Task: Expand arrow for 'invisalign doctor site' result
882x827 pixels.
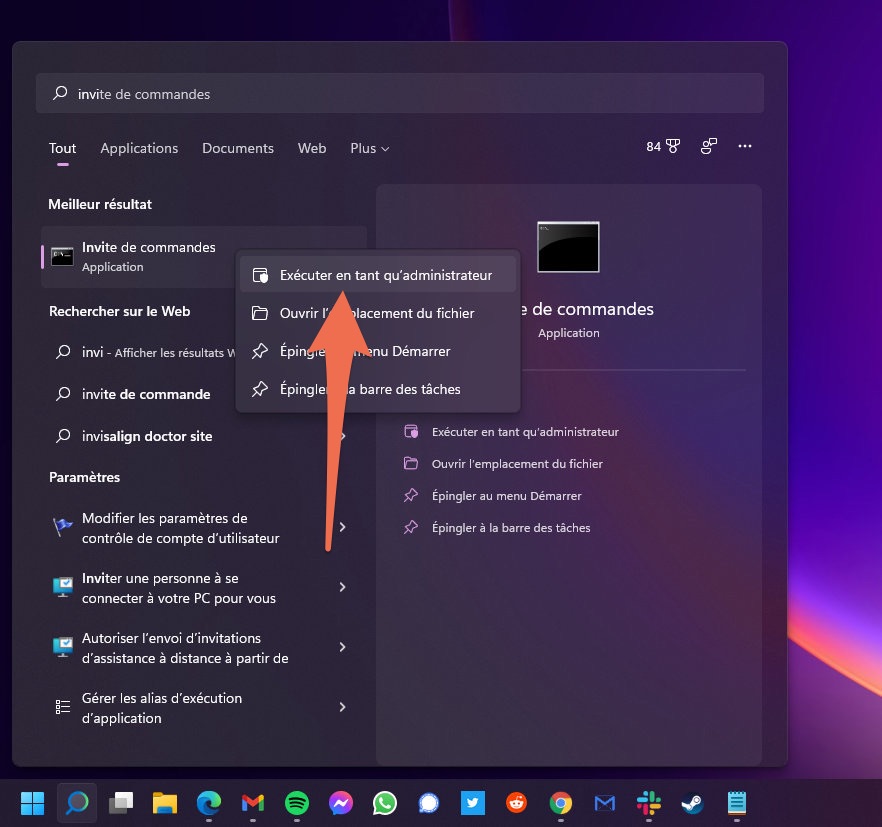Action: click(x=344, y=436)
